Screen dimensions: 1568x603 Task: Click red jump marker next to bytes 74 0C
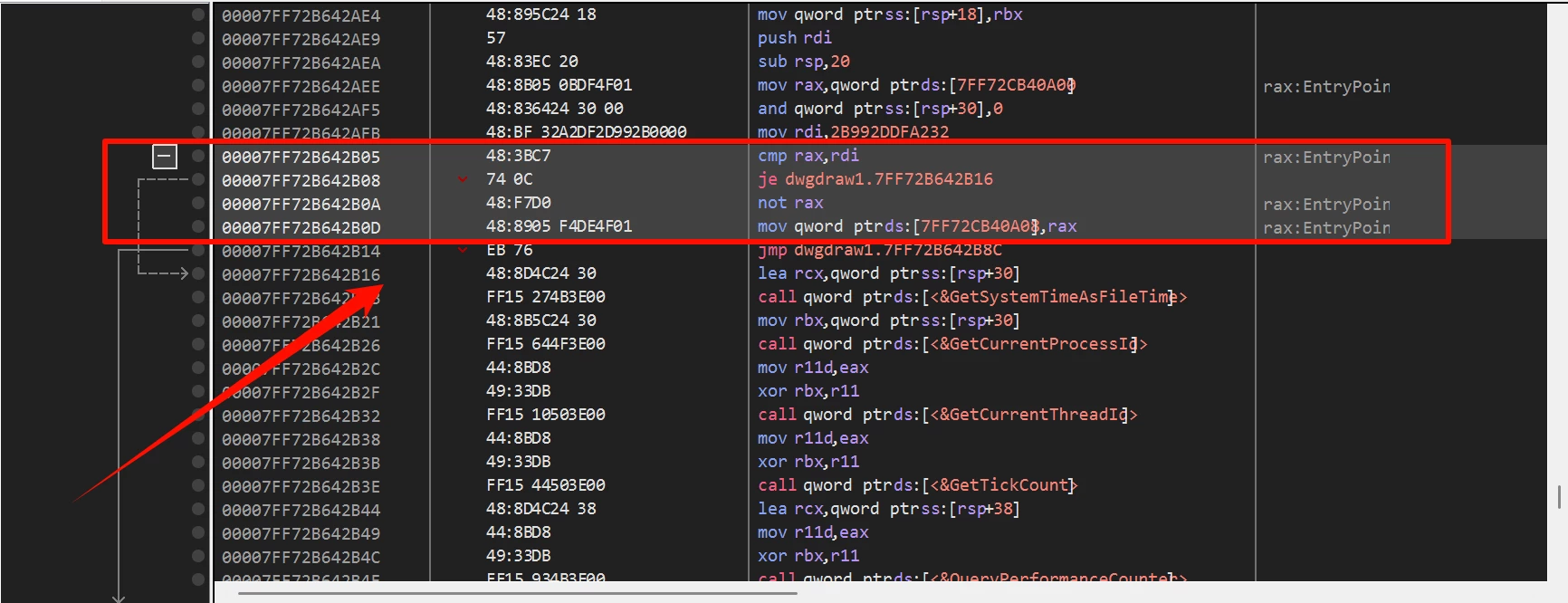tap(463, 179)
